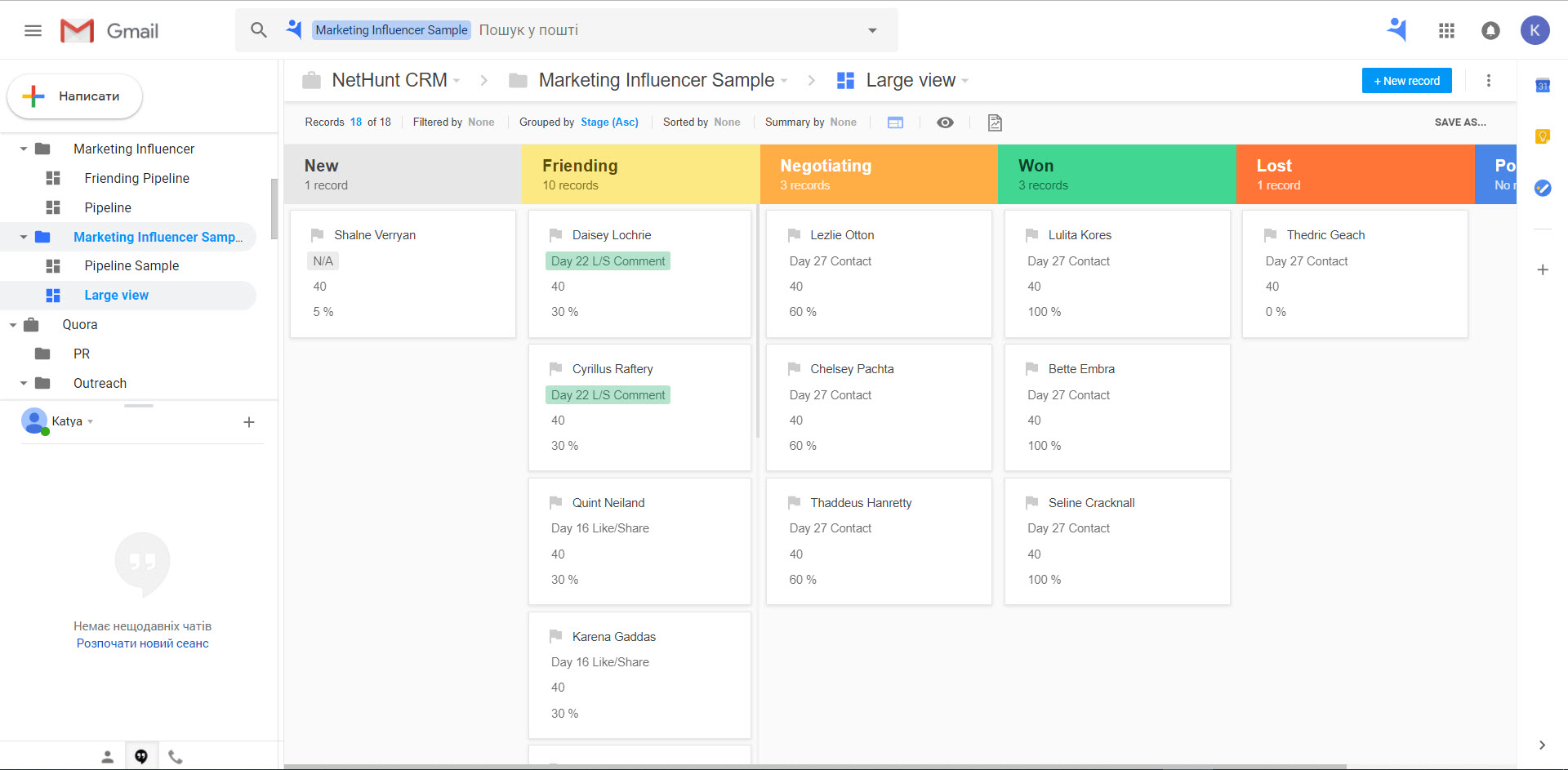Remove Marketing Influencer Sample search chip
The image size is (1568, 770).
click(x=391, y=30)
